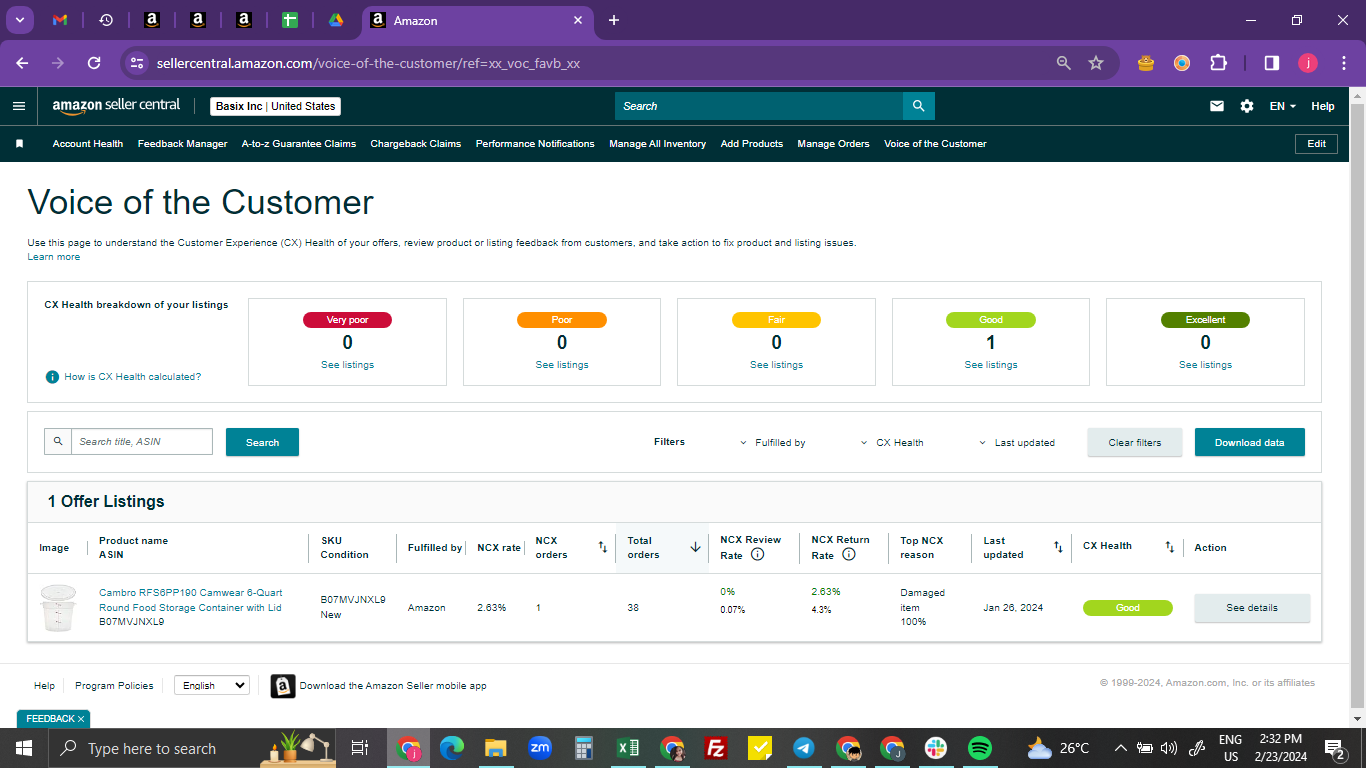Click the top Seller Central search field
Viewport: 1366px width, 768px height.
(x=759, y=106)
